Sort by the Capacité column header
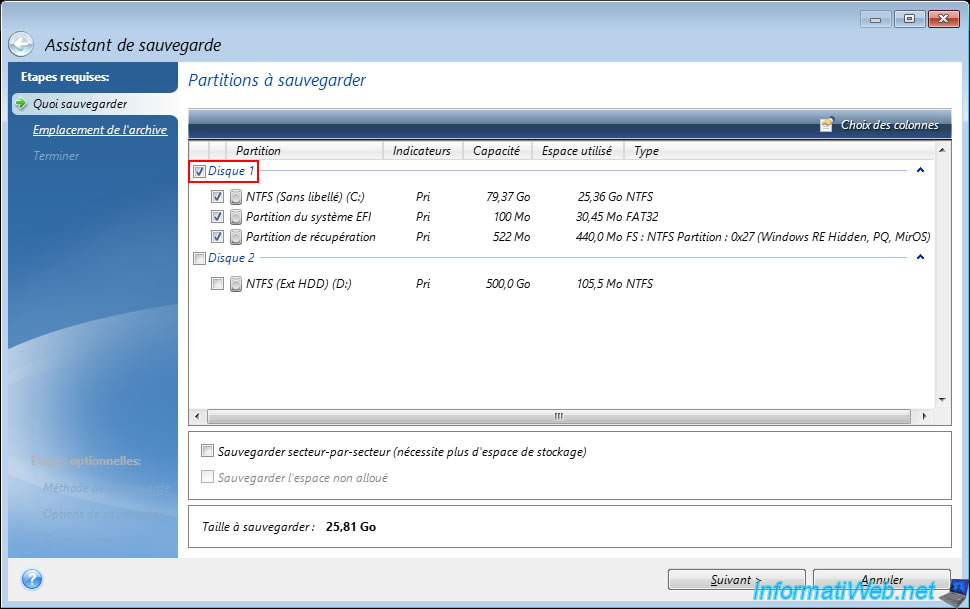Viewport: 970px width, 609px height. [x=496, y=151]
